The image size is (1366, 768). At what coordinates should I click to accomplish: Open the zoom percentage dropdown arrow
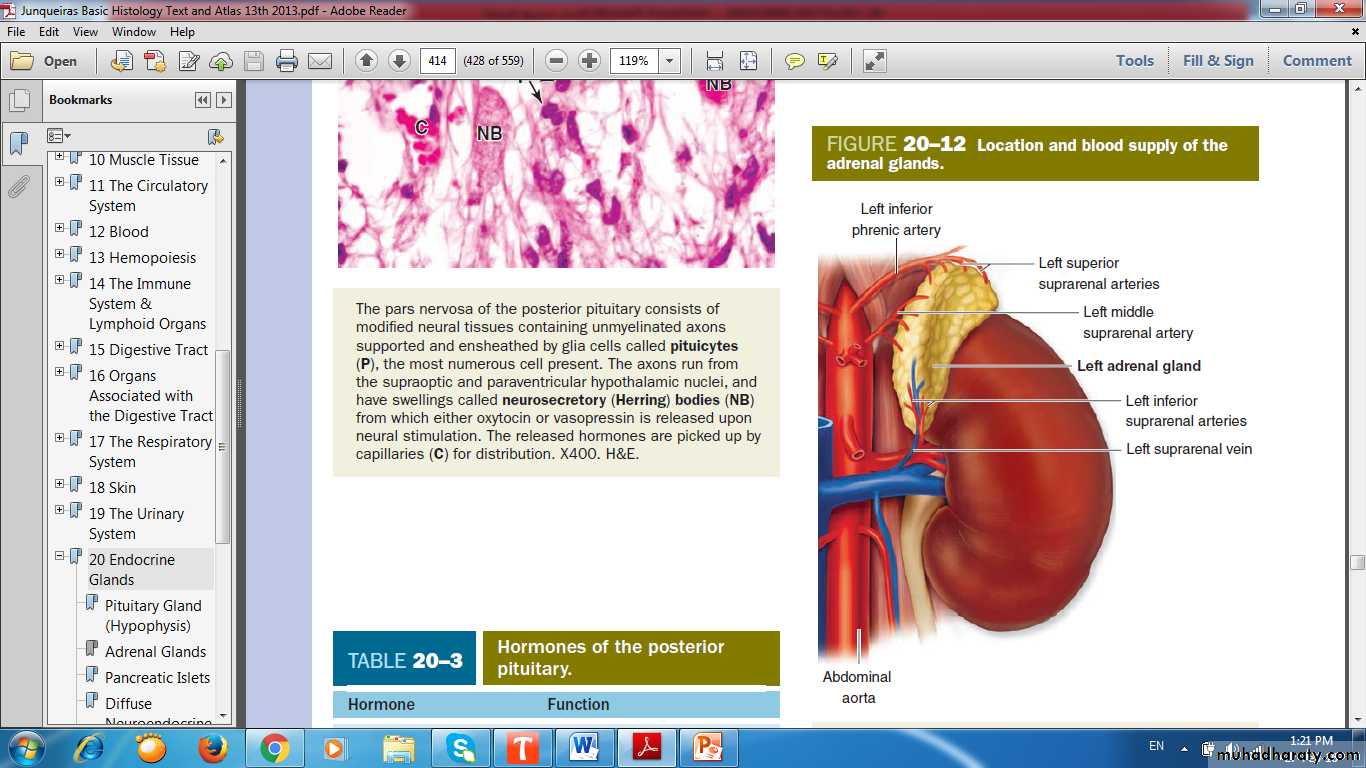pyautogui.click(x=670, y=61)
